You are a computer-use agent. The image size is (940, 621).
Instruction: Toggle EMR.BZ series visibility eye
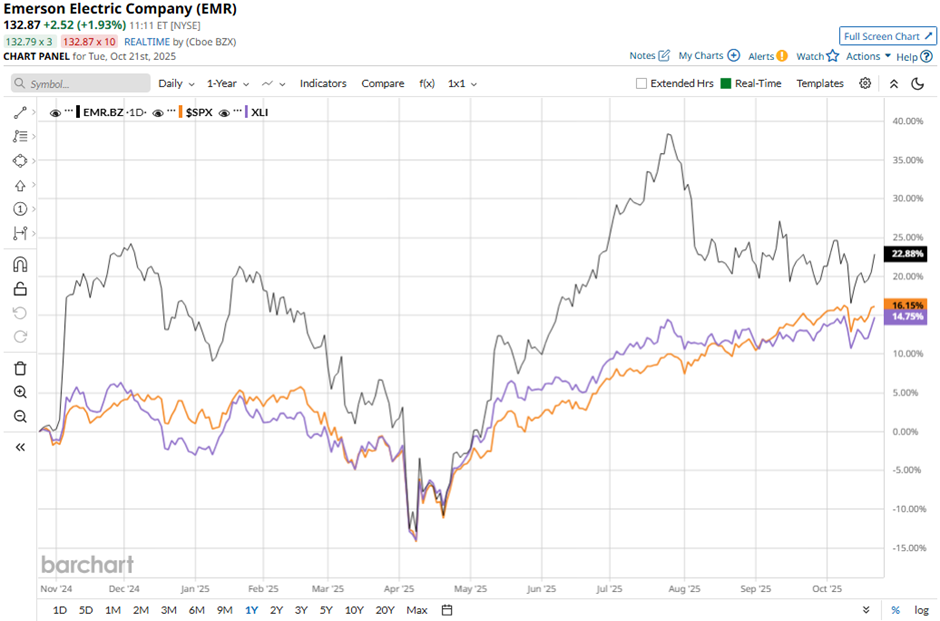pos(55,113)
